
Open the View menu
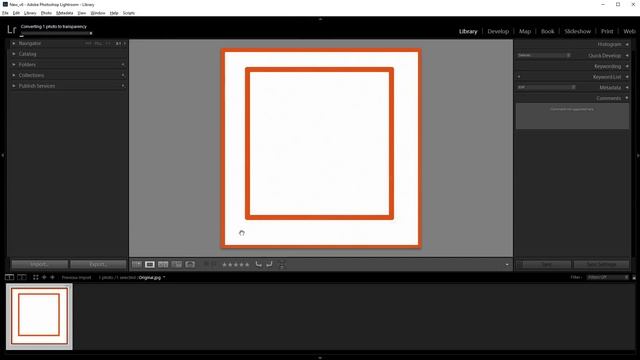(82, 13)
